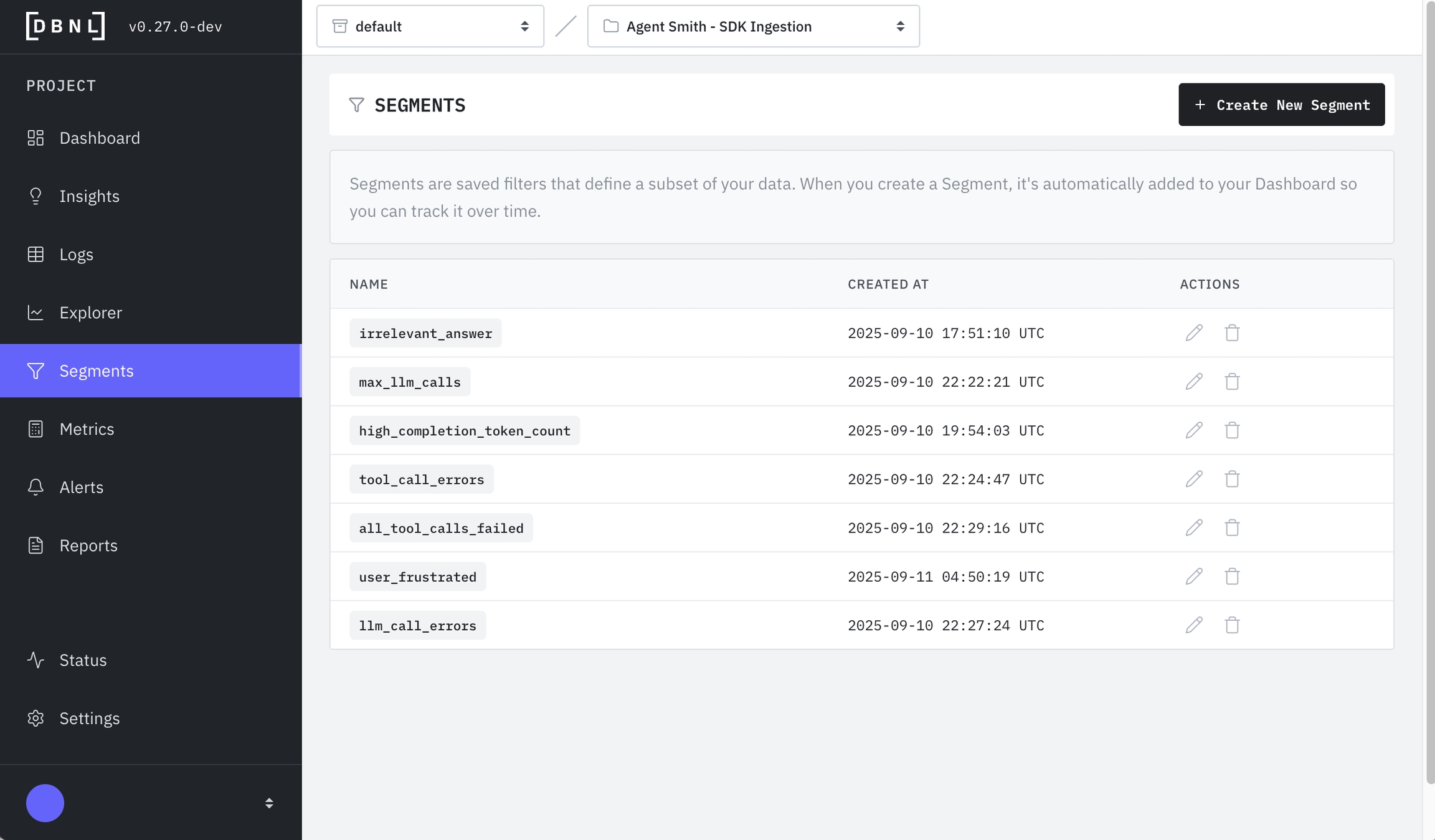Viewport: 1435px width, 840px height.
Task: Open the tool_call_errors segment name tag
Action: (421, 479)
